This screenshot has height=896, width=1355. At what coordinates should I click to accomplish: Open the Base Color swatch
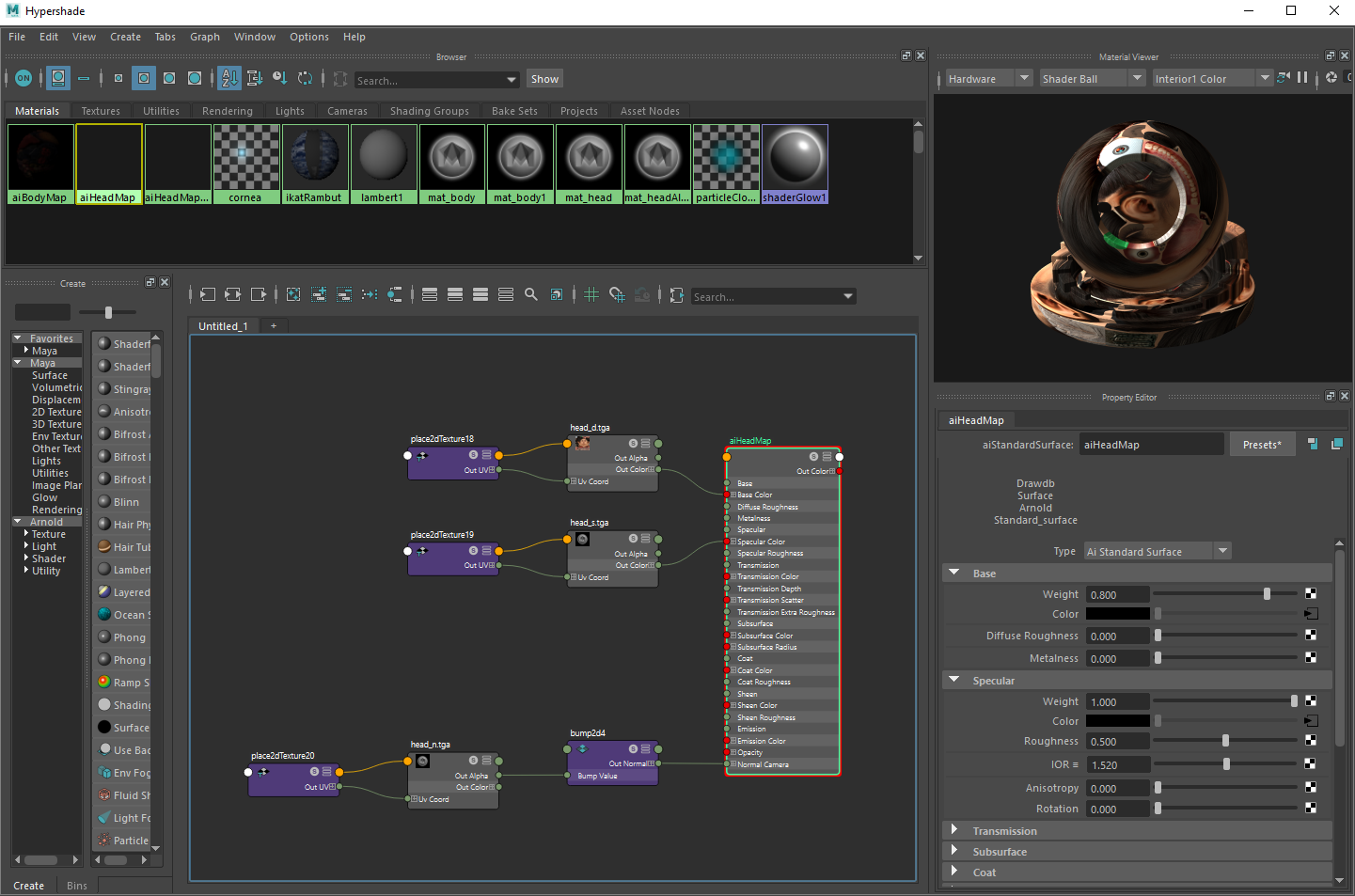1117,613
